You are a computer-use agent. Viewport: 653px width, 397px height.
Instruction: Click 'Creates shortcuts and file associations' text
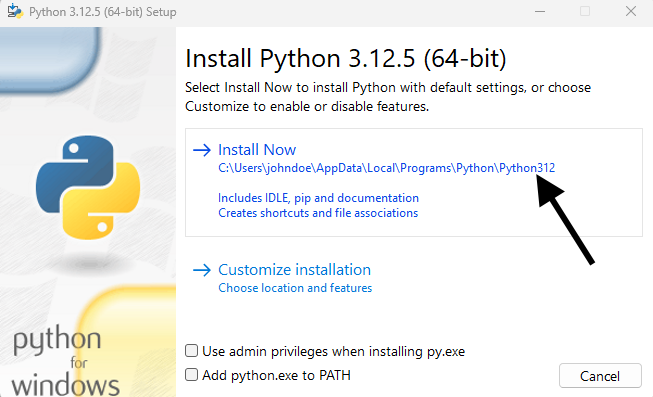tap(318, 213)
